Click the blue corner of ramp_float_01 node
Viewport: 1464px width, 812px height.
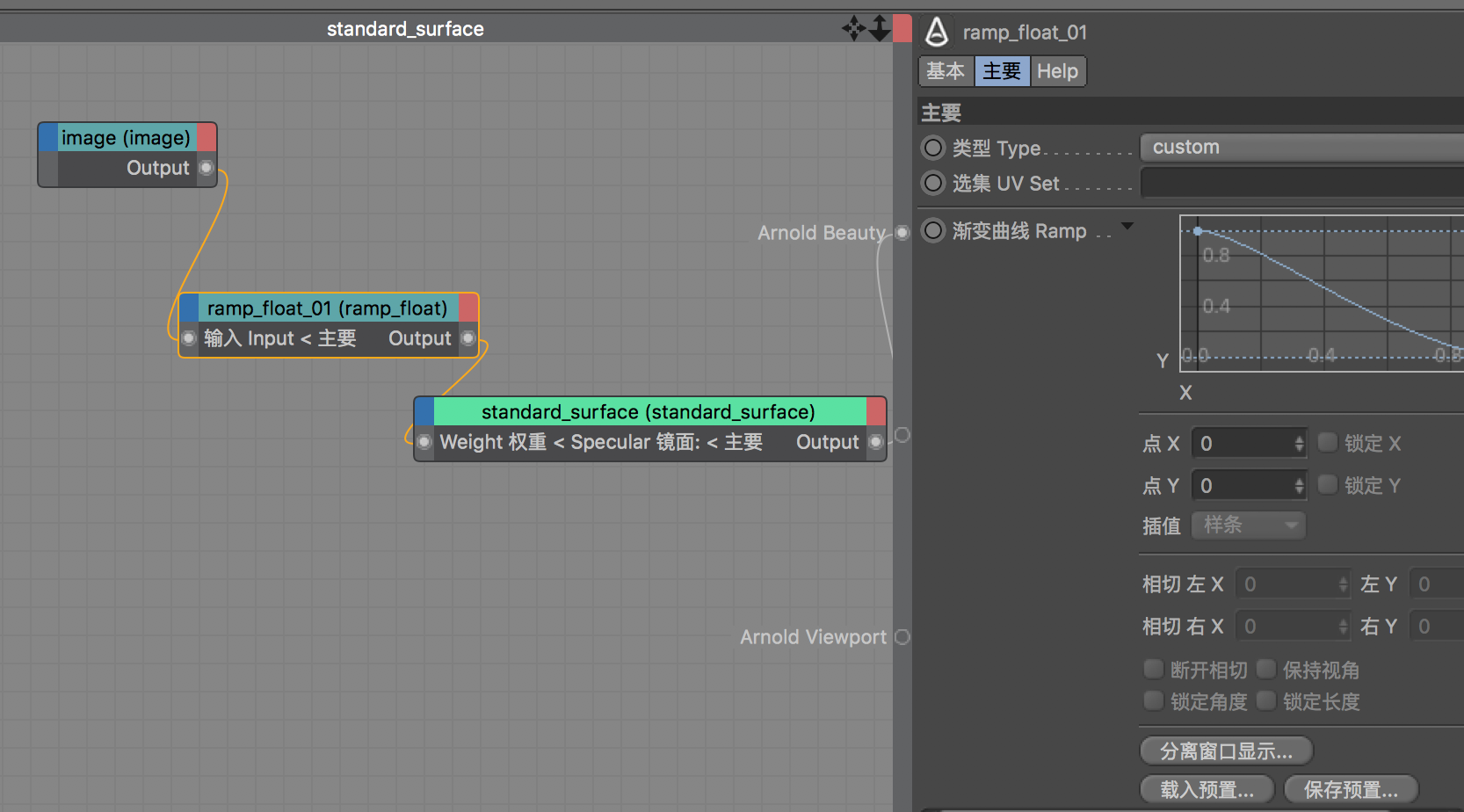pos(189,308)
